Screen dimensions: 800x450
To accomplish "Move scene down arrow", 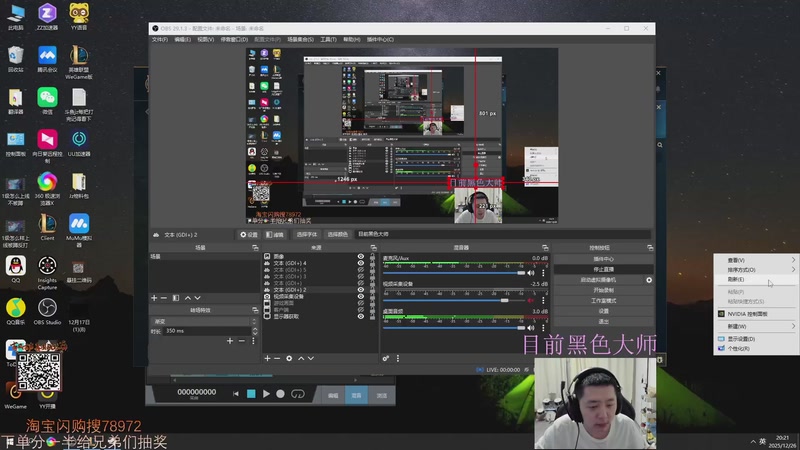I will (x=197, y=298).
